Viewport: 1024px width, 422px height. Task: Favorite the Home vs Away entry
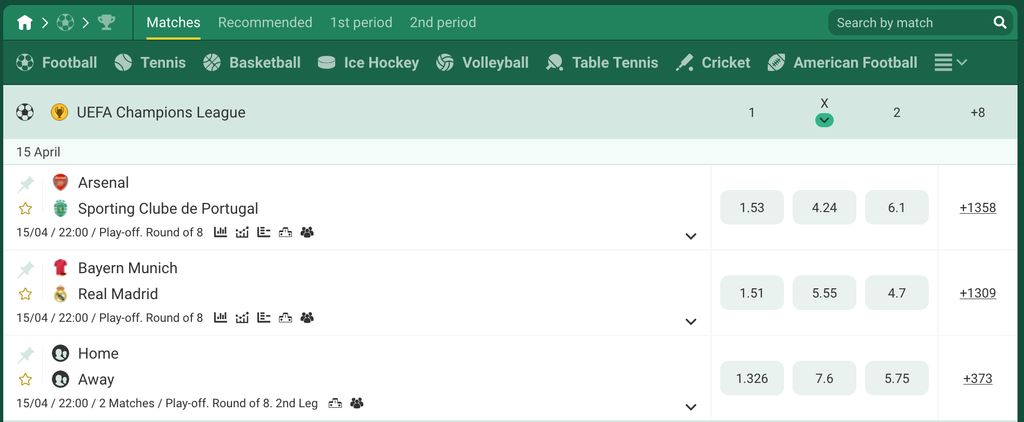[25, 380]
